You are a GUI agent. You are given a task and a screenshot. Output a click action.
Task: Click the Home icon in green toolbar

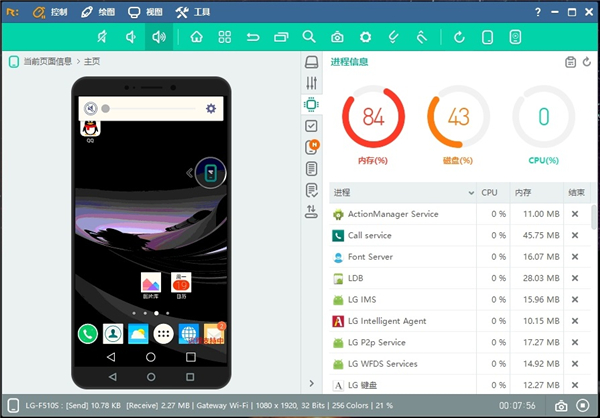coord(196,37)
